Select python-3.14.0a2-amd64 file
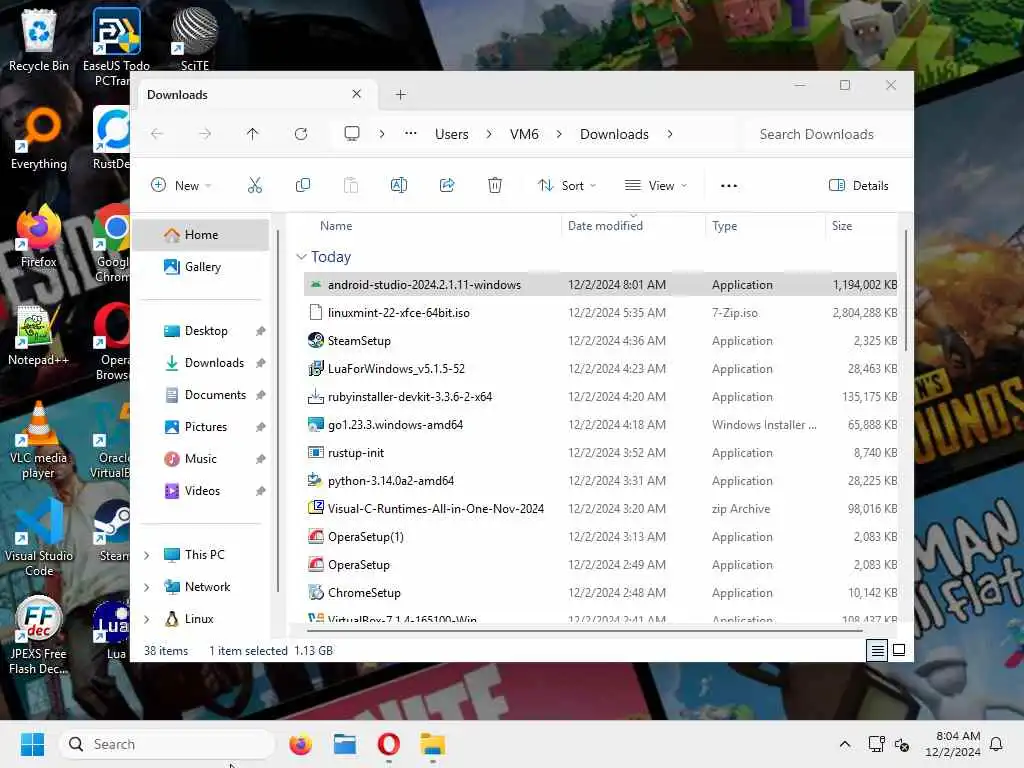Image resolution: width=1024 pixels, height=768 pixels. tap(601, 481)
